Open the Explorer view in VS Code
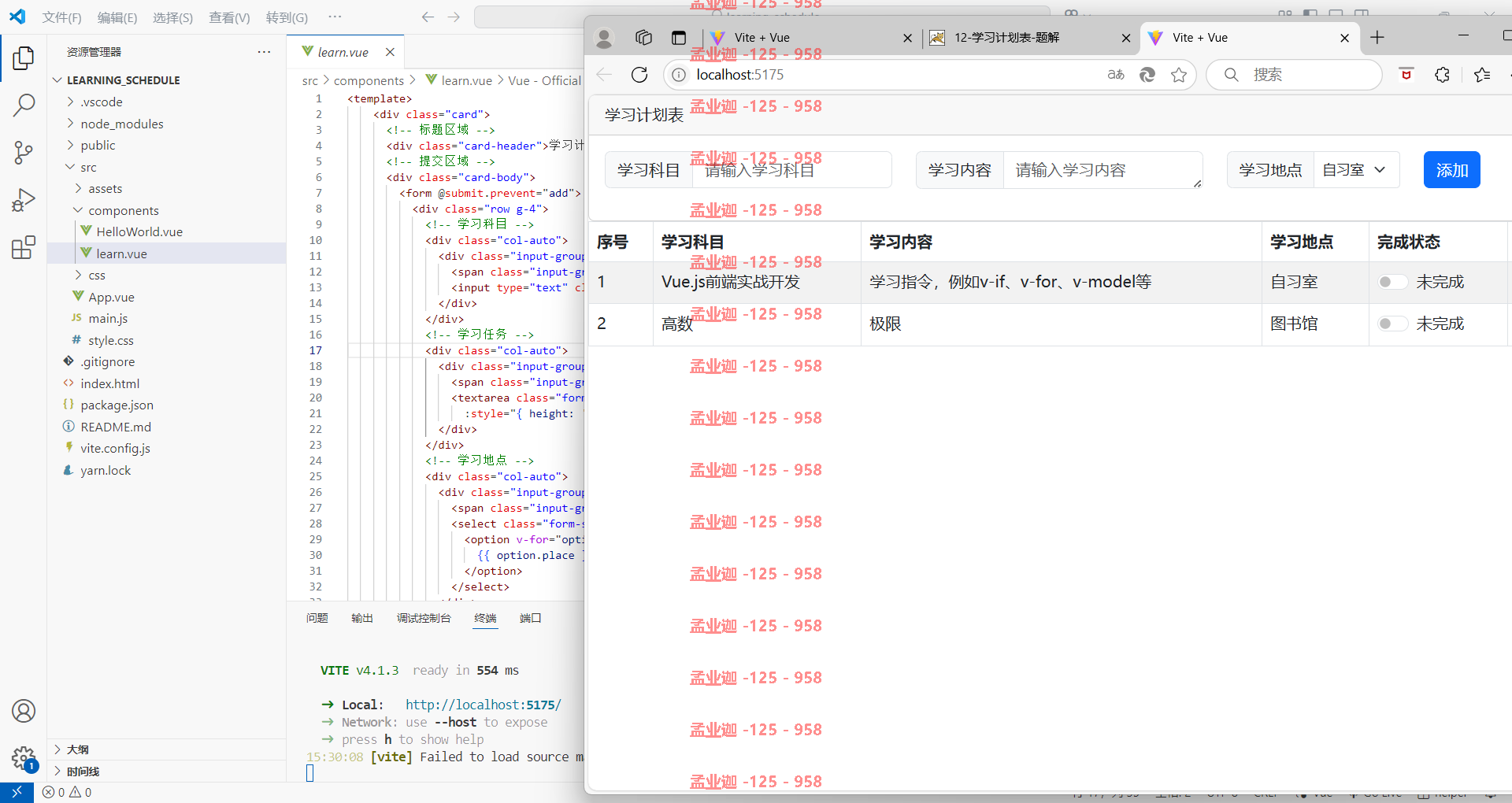This screenshot has height=803, width=1512. coord(24,57)
